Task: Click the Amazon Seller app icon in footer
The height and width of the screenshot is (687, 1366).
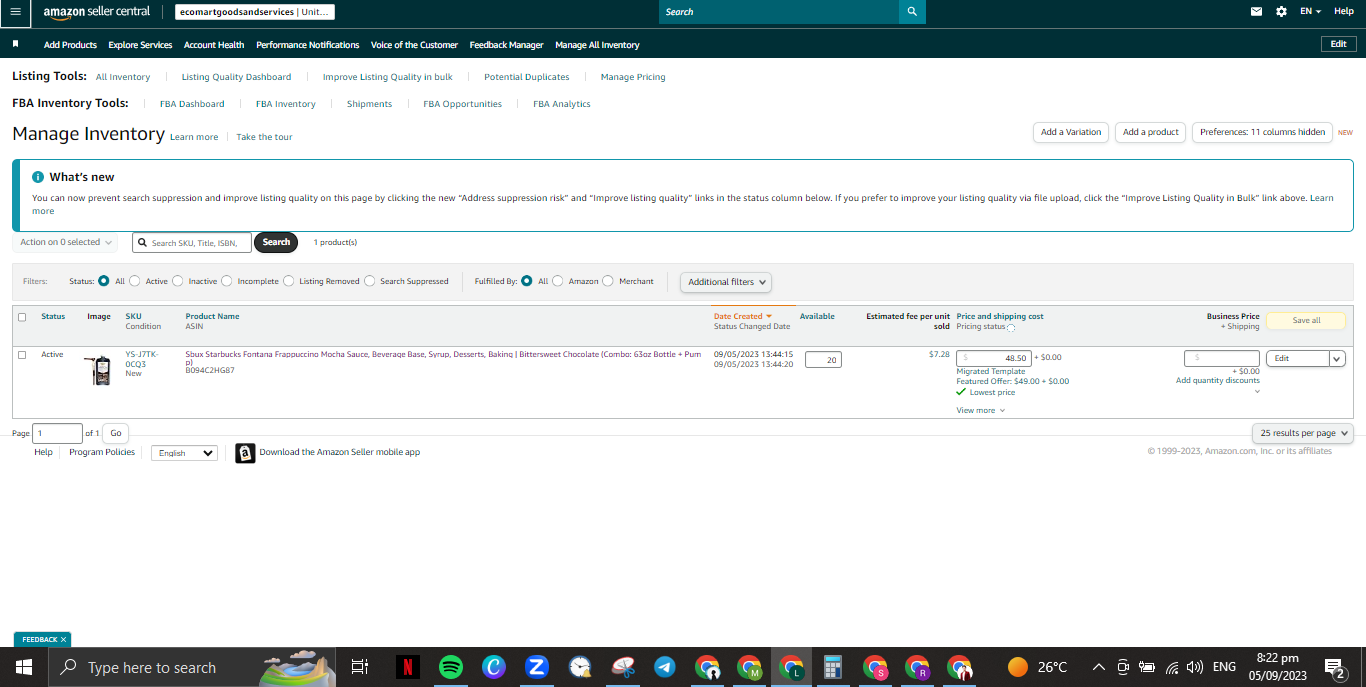Action: (x=245, y=453)
